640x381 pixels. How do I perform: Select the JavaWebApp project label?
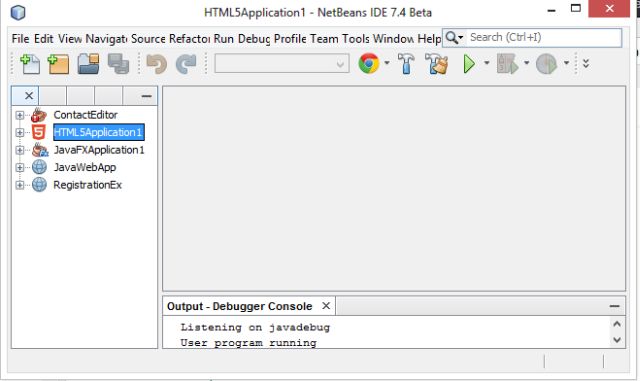[x=85, y=167]
